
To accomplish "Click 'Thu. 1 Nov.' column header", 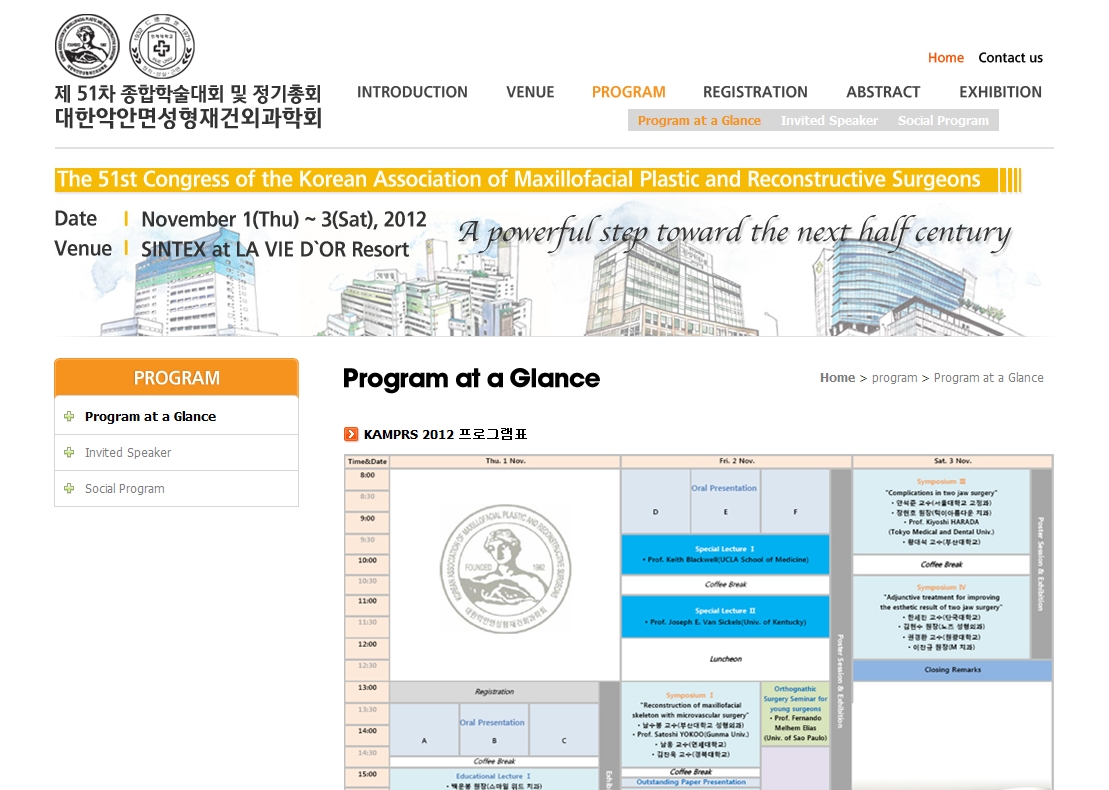I will 505,461.
